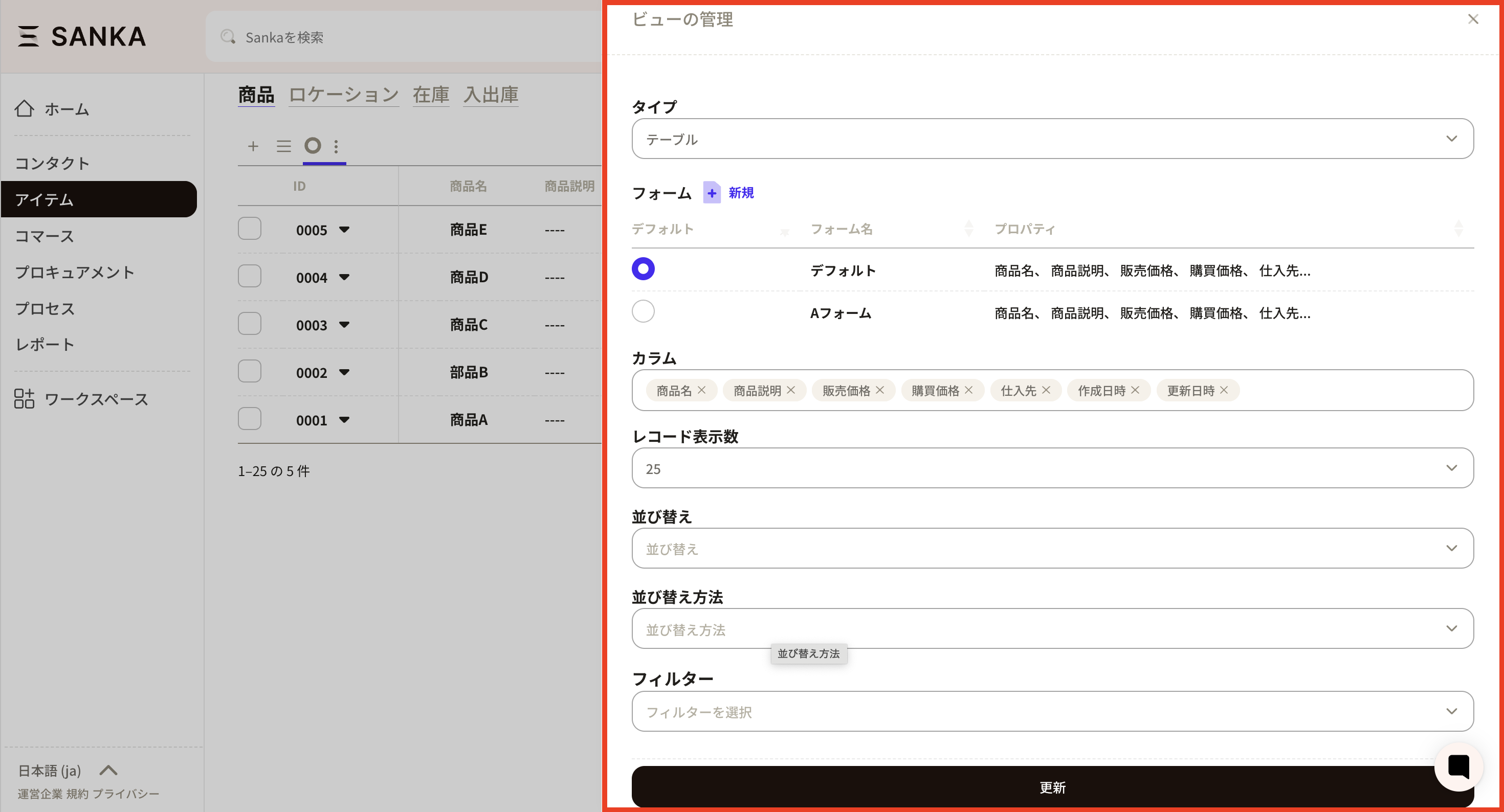Switch to the ロケーション tab
Viewport: 1504px width, 812px height.
[343, 95]
